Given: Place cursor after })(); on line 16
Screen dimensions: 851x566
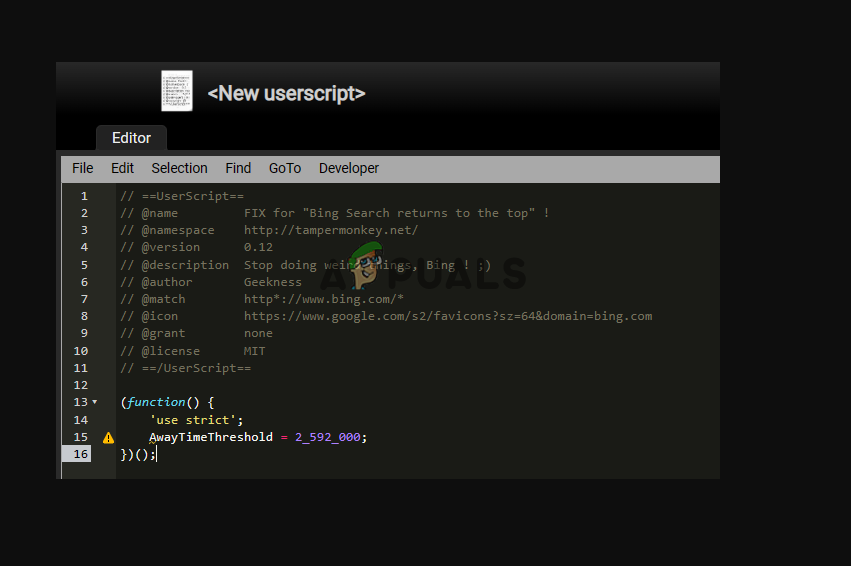Looking at the screenshot, I should point(156,454).
